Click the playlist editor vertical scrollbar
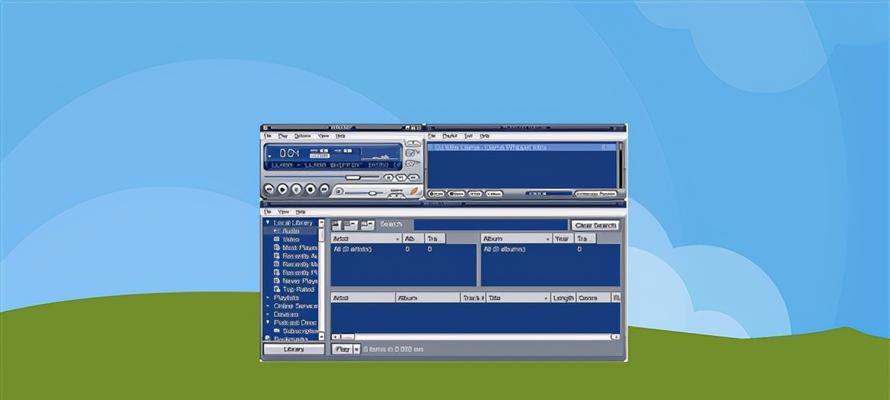 click(620, 165)
